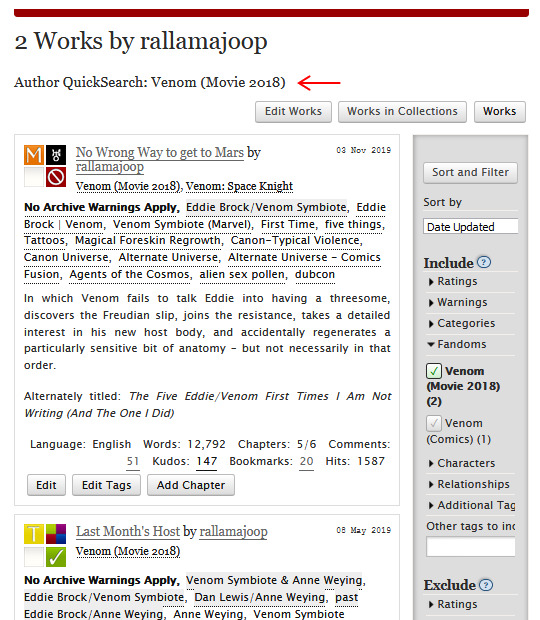
Task: Expand Include Warnings section
Action: point(457,302)
